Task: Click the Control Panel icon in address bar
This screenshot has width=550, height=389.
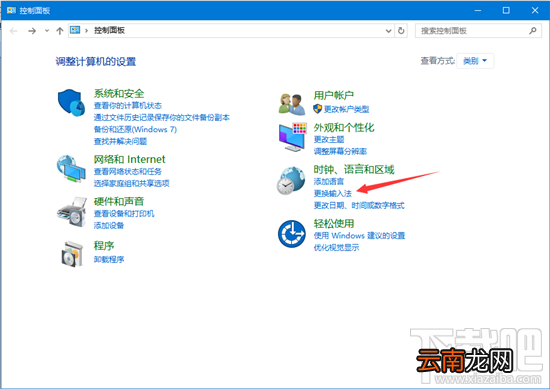Action: pos(75,30)
